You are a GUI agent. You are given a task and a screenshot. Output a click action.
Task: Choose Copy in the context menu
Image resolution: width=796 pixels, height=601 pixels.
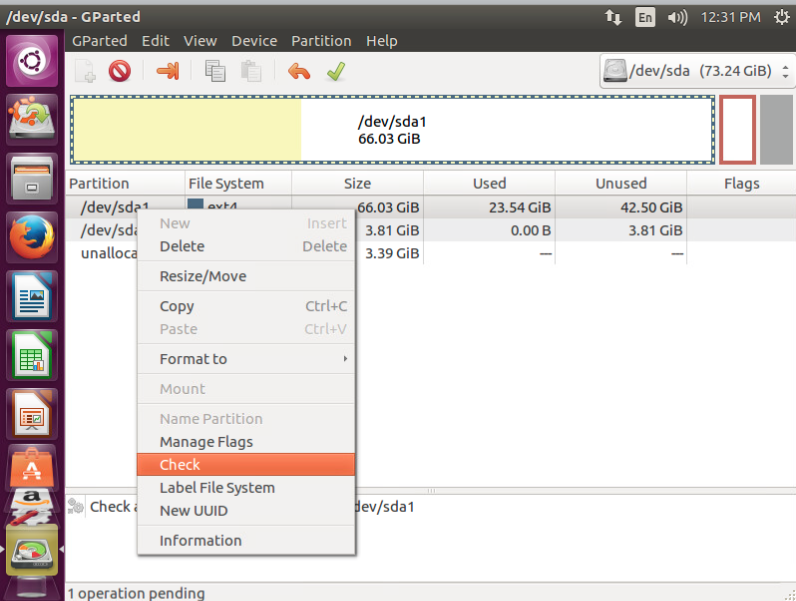click(x=246, y=306)
